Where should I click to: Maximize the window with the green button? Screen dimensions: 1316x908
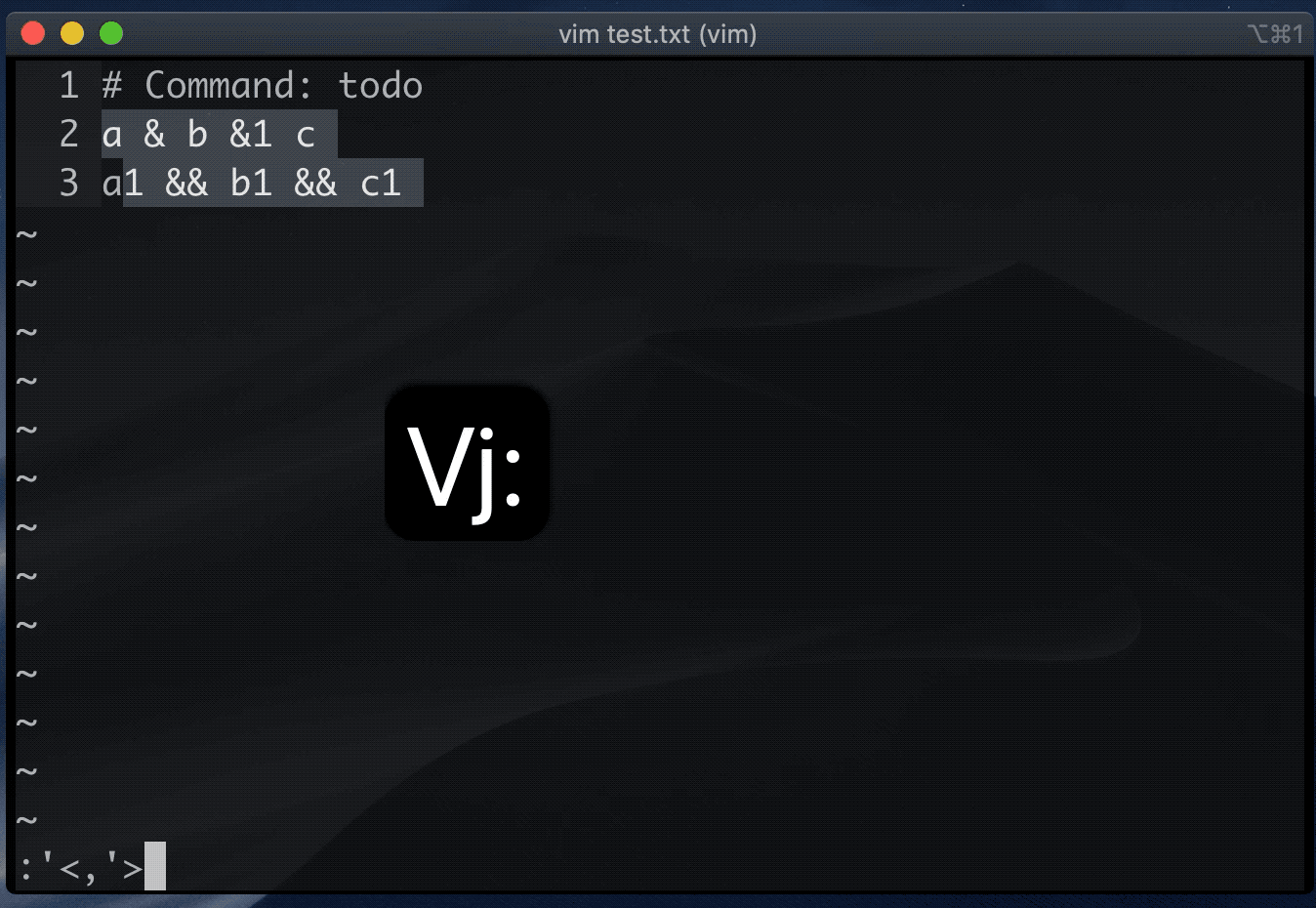tap(111, 34)
